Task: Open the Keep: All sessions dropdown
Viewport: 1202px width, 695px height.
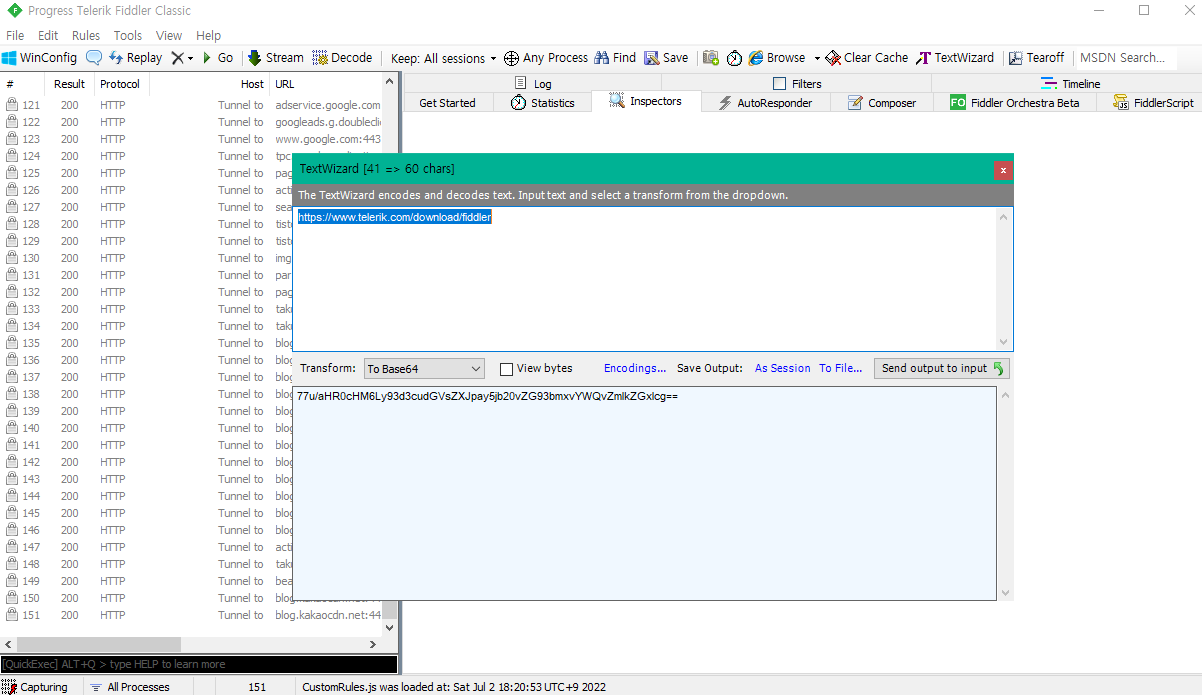Action: (444, 58)
